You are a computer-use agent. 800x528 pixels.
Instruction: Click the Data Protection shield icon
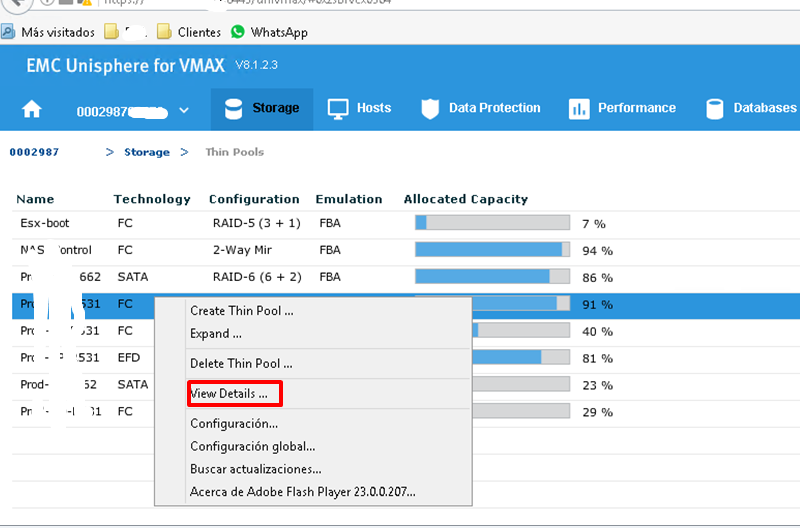pos(430,109)
